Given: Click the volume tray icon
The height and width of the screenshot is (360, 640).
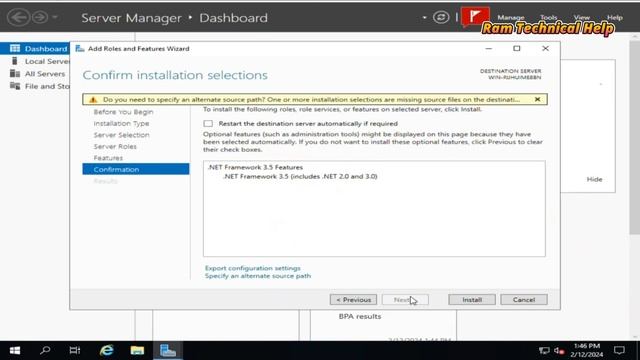Looking at the screenshot, I should pyautogui.click(x=559, y=350).
